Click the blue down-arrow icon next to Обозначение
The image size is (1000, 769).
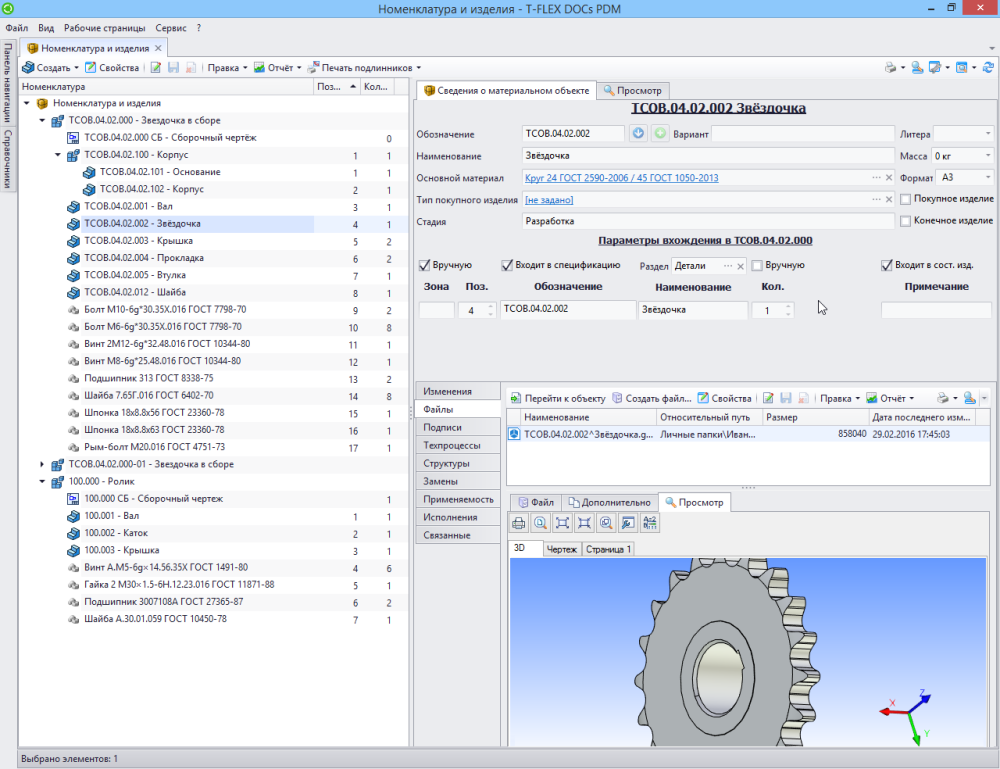tap(640, 134)
